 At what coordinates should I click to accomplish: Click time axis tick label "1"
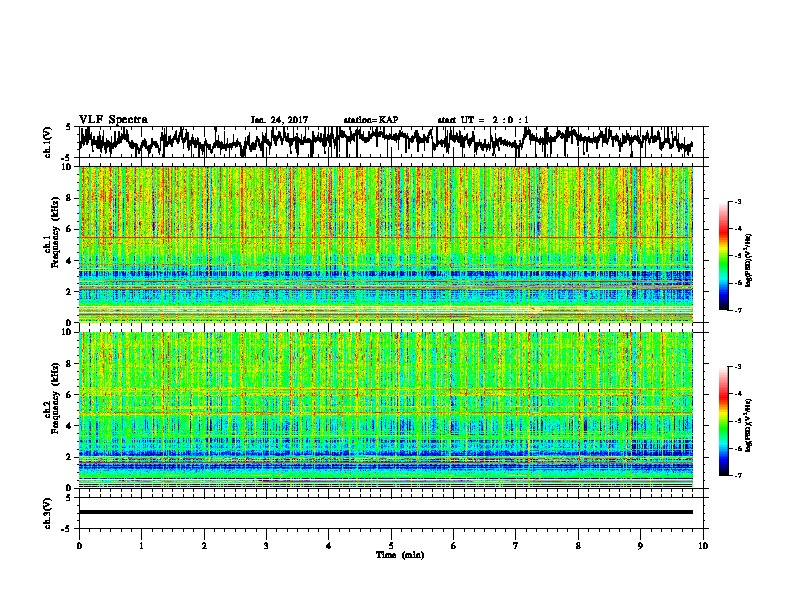pos(141,546)
